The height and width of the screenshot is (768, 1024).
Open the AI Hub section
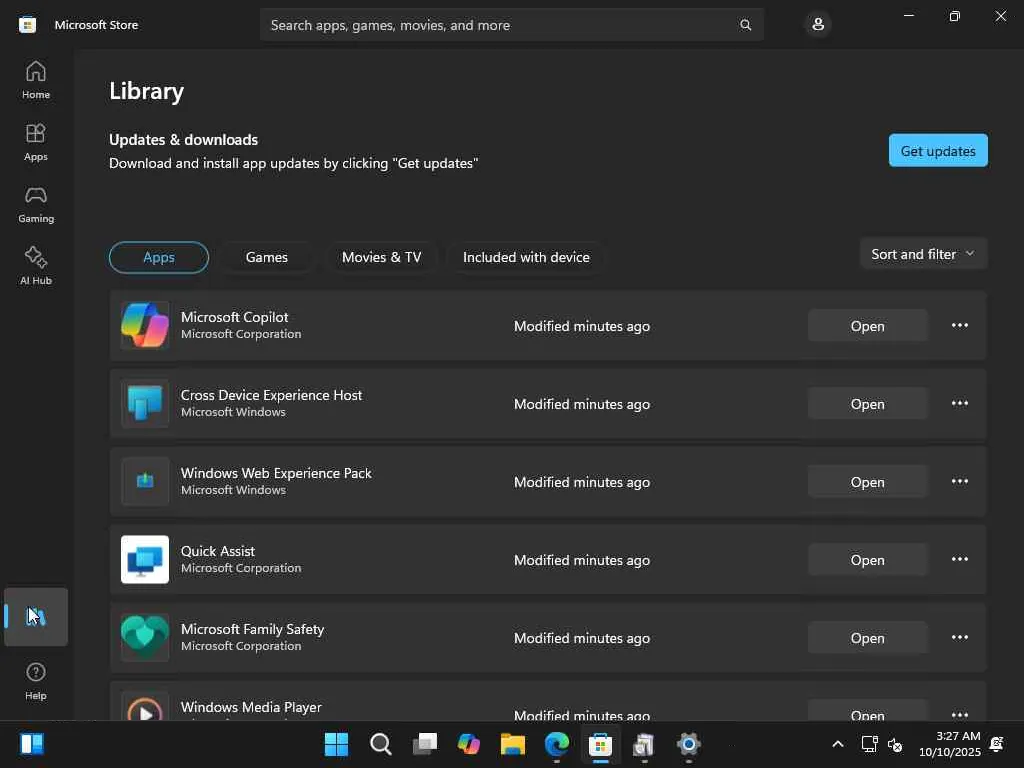(x=35, y=266)
